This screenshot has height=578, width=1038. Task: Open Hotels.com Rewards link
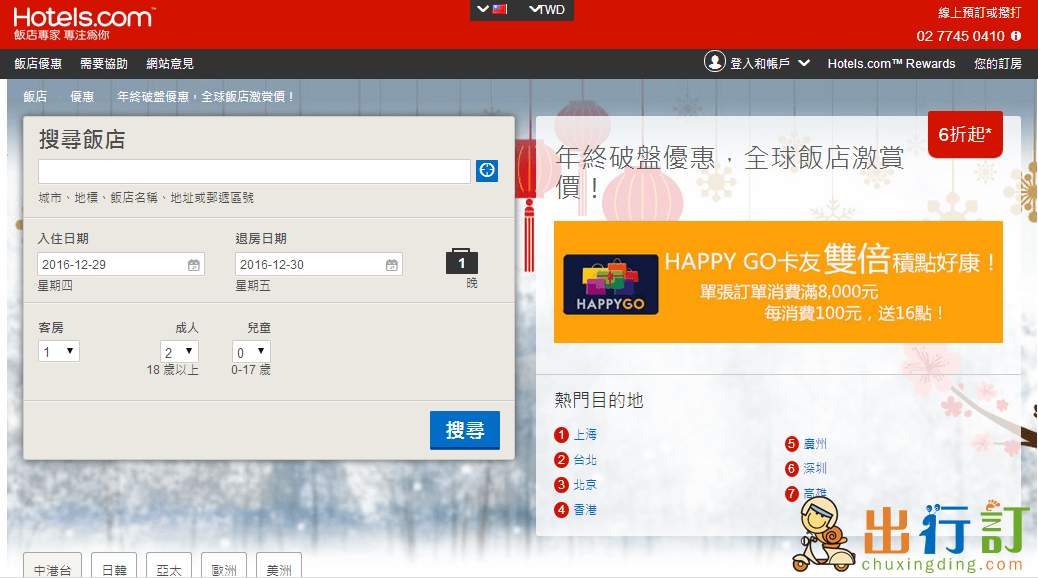pyautogui.click(x=891, y=64)
